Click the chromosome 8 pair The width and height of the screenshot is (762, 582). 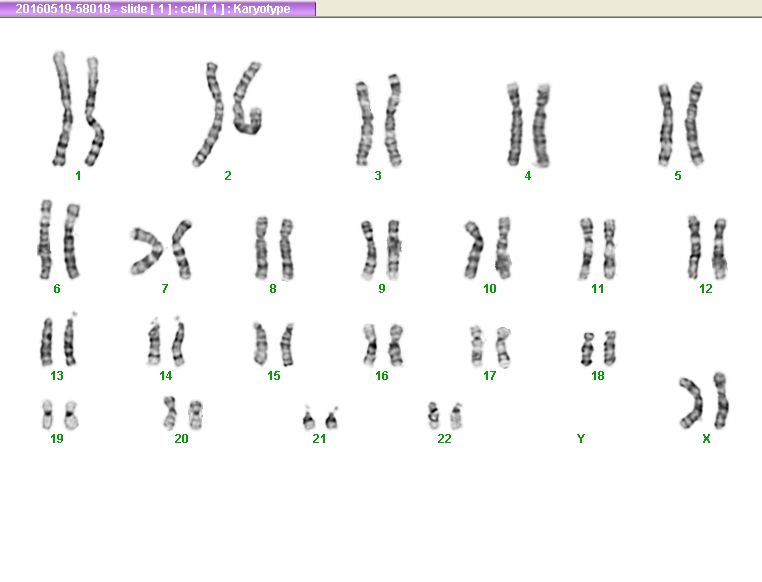coord(275,248)
